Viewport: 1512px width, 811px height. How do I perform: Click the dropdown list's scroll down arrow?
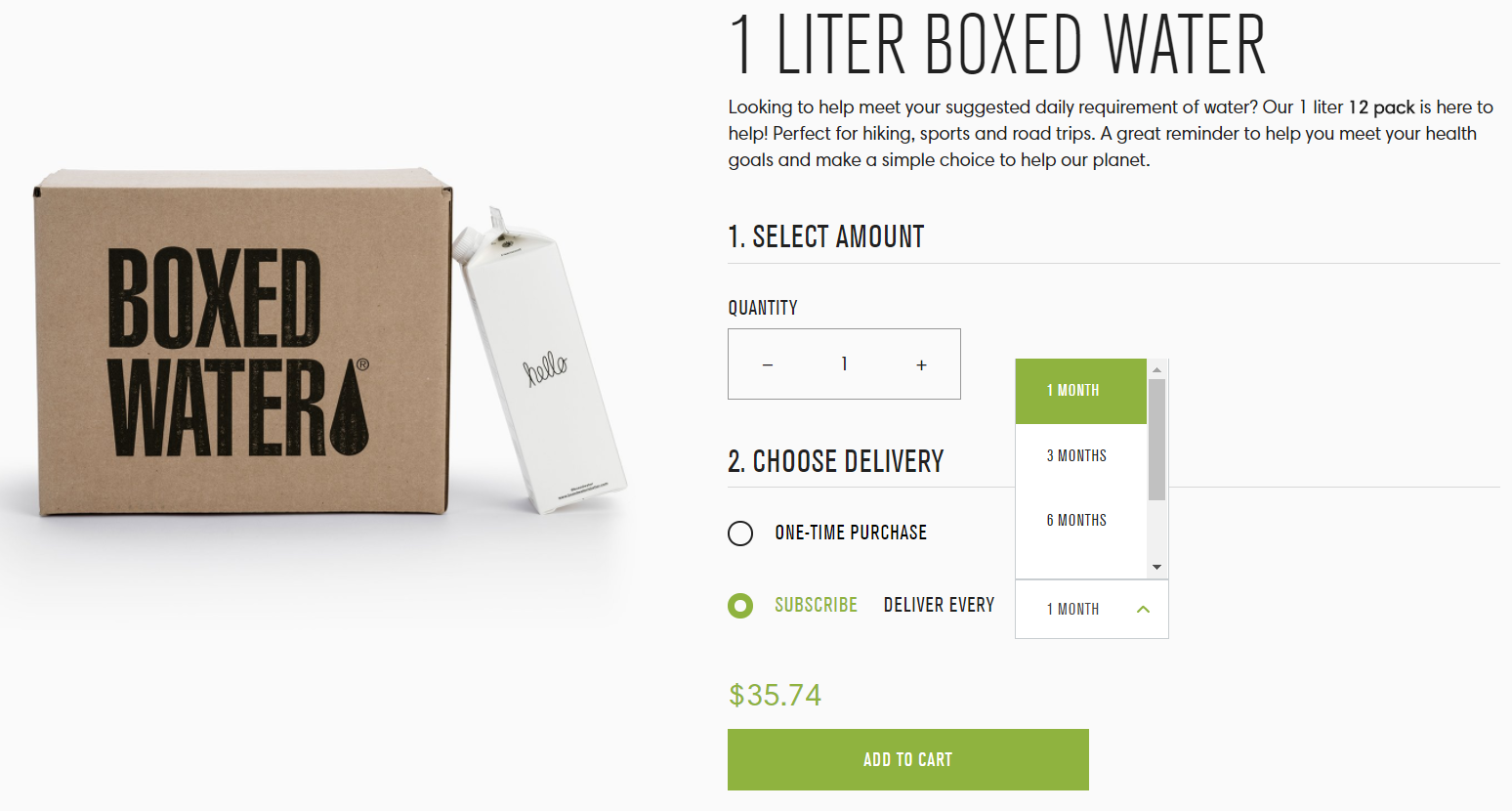(x=1157, y=568)
